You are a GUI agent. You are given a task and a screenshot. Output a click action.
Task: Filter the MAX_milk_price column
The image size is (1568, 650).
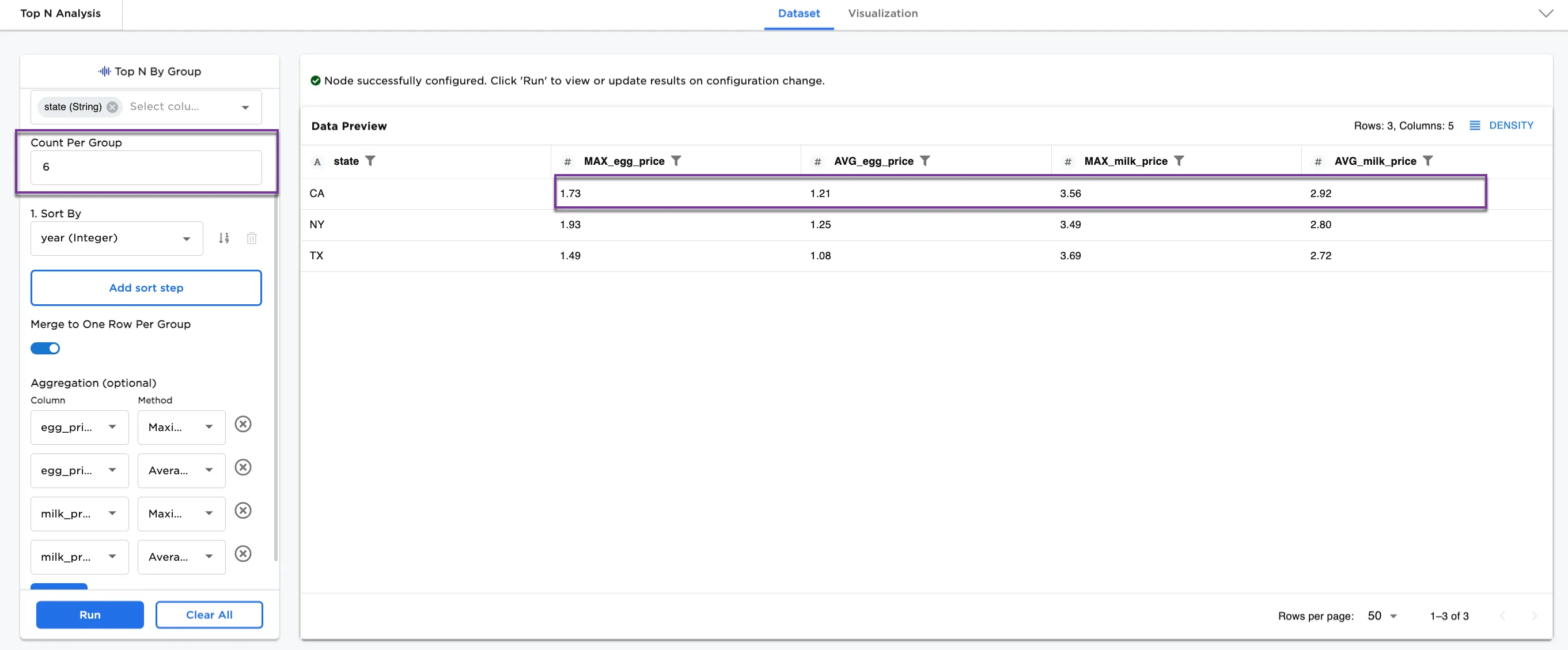1179,161
